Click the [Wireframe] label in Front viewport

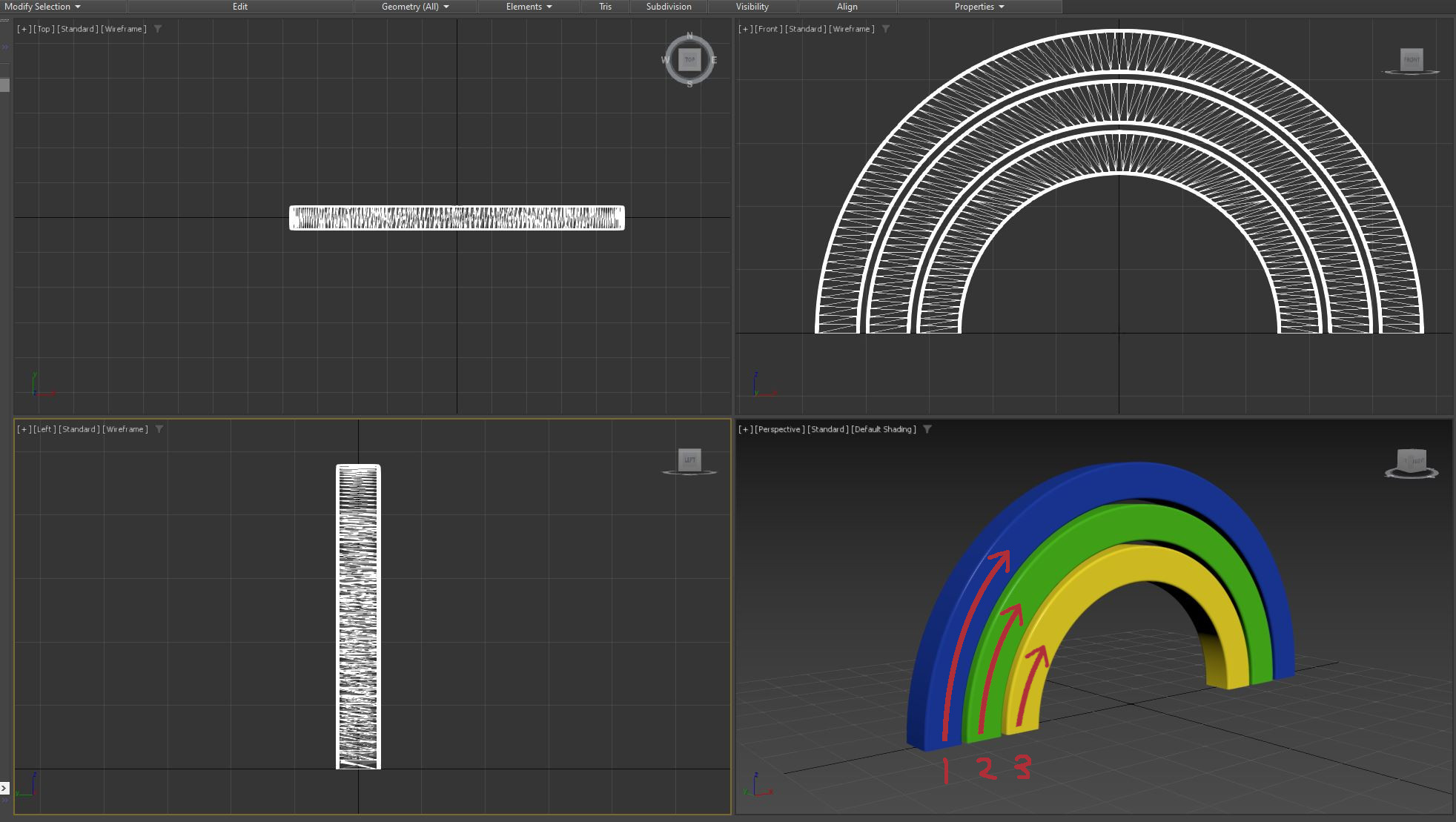click(x=851, y=29)
